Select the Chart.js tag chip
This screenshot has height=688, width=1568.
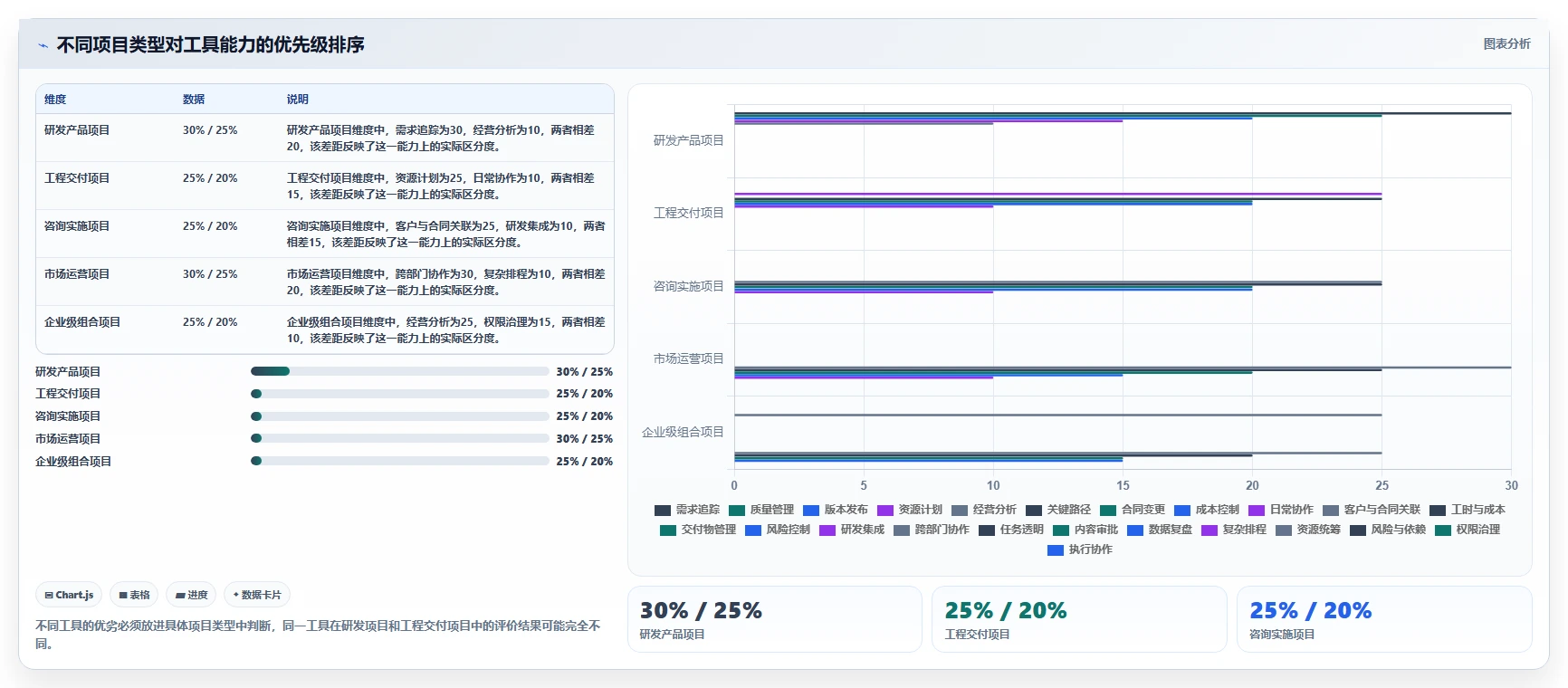click(69, 595)
